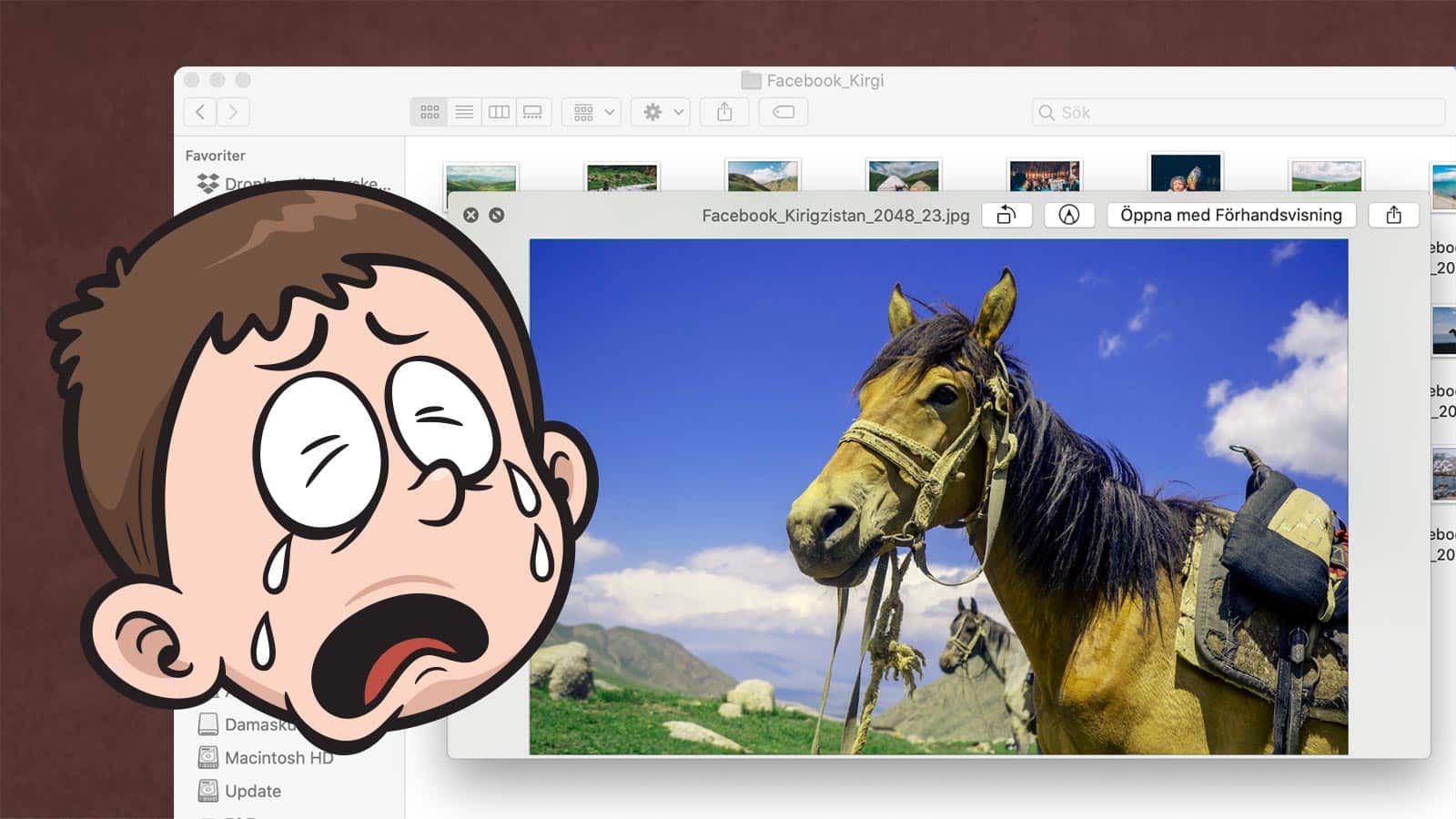Click the first landscape thumbnail in Finder

pyautogui.click(x=480, y=177)
